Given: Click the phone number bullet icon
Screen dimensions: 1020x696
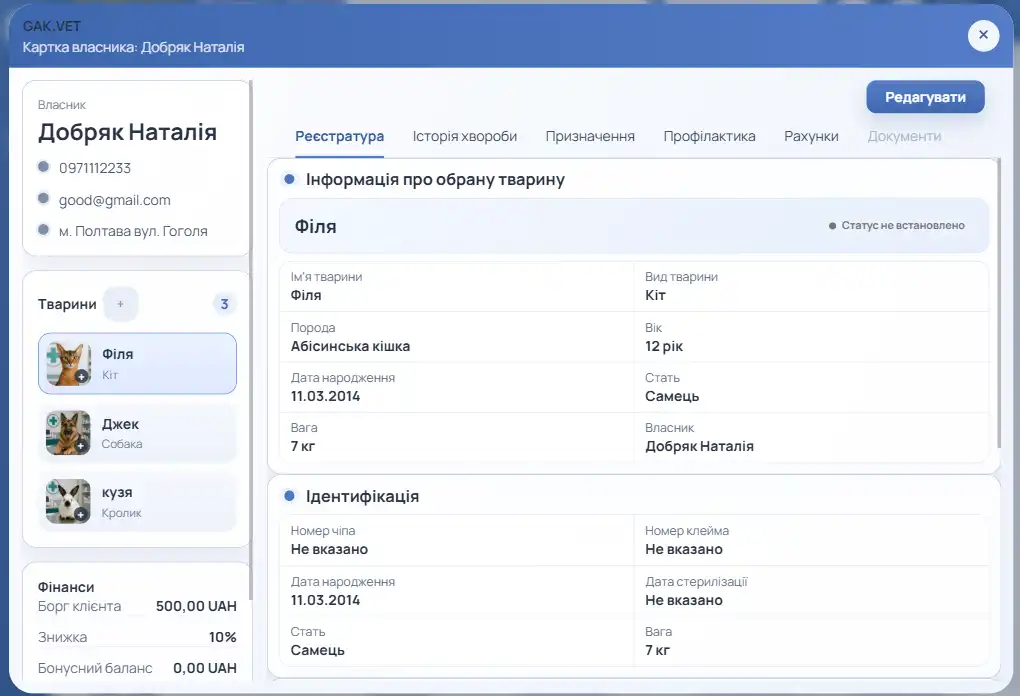Looking at the screenshot, I should (x=44, y=167).
